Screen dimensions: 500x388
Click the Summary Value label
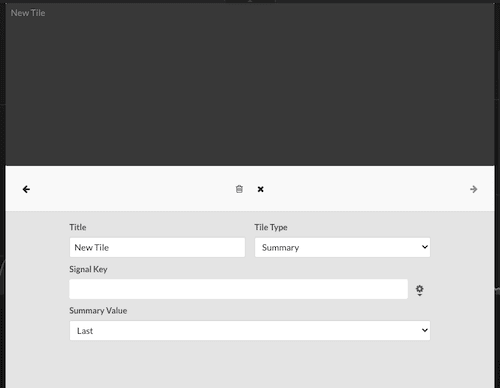pos(98,311)
